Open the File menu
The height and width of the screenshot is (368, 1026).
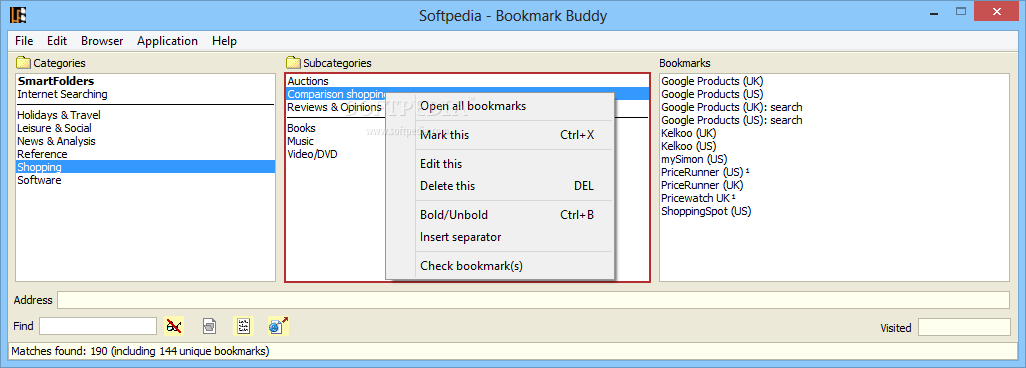click(x=24, y=41)
